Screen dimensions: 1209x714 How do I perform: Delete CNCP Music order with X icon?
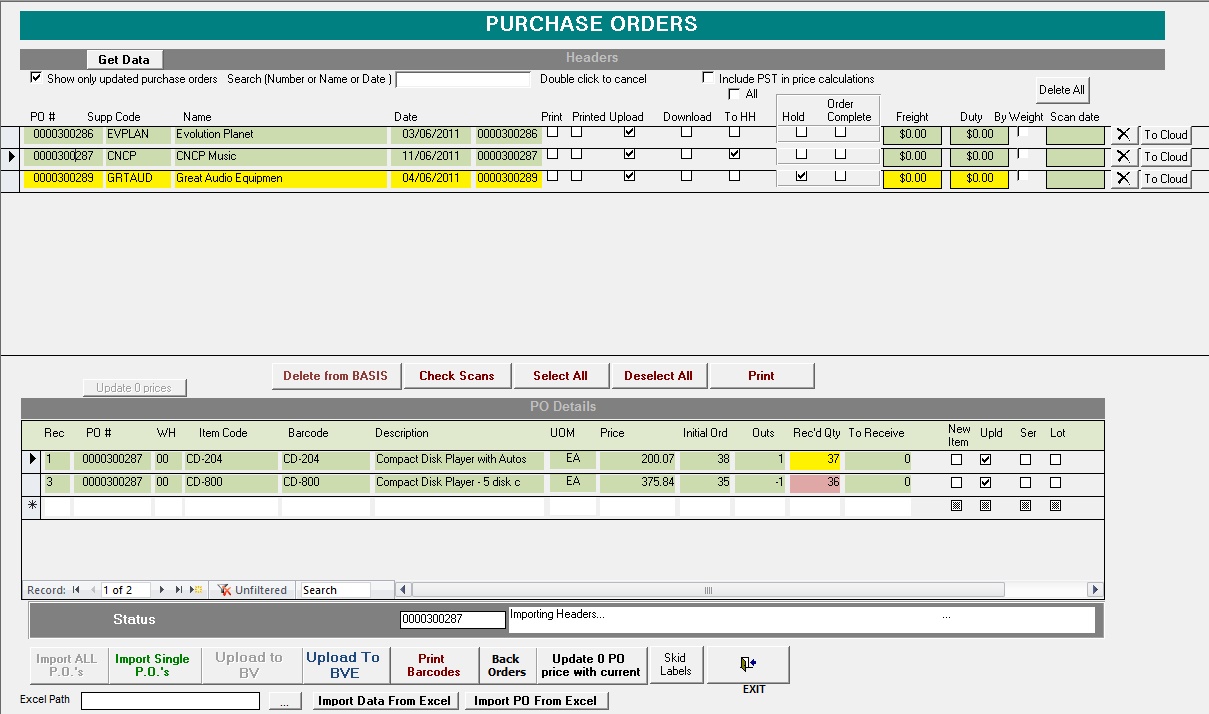pyautogui.click(x=1123, y=156)
